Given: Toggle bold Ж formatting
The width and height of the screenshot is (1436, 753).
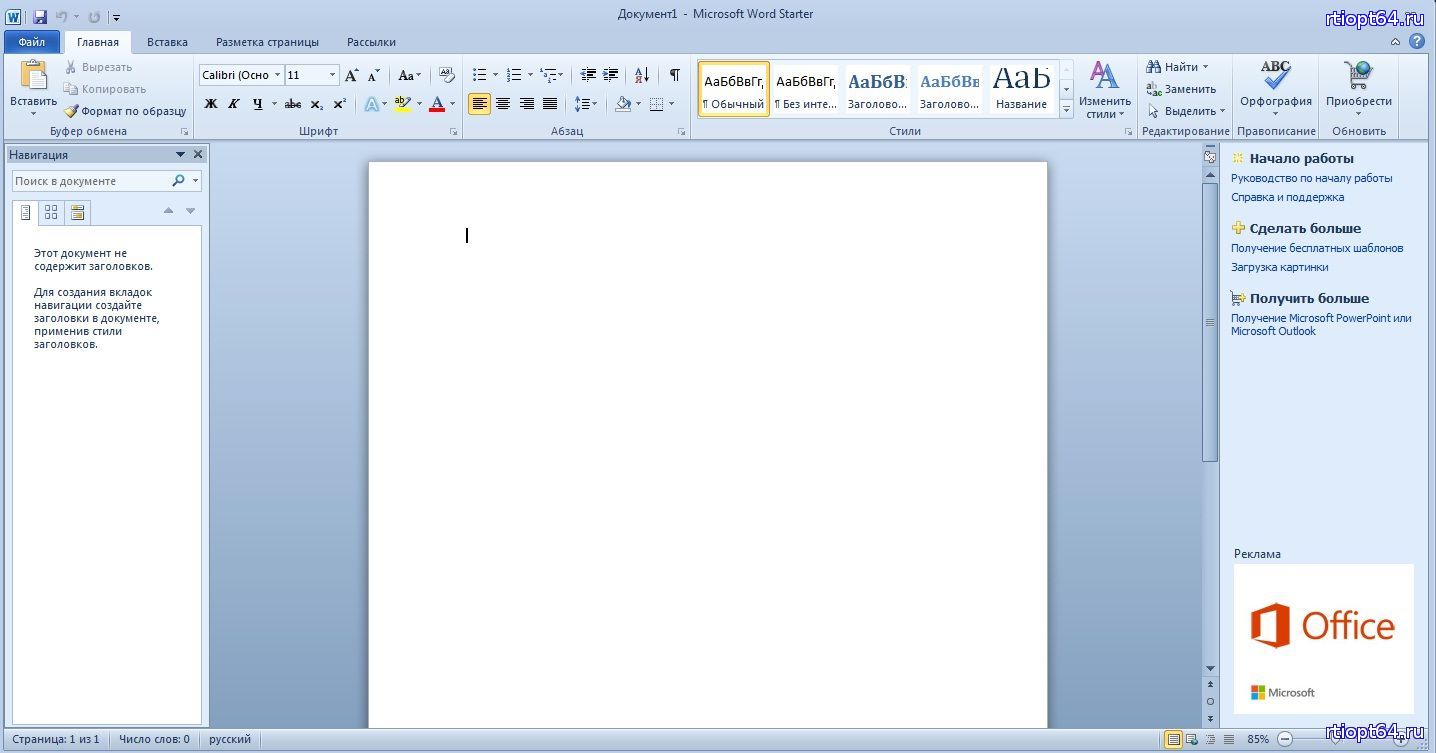Looking at the screenshot, I should click(211, 104).
